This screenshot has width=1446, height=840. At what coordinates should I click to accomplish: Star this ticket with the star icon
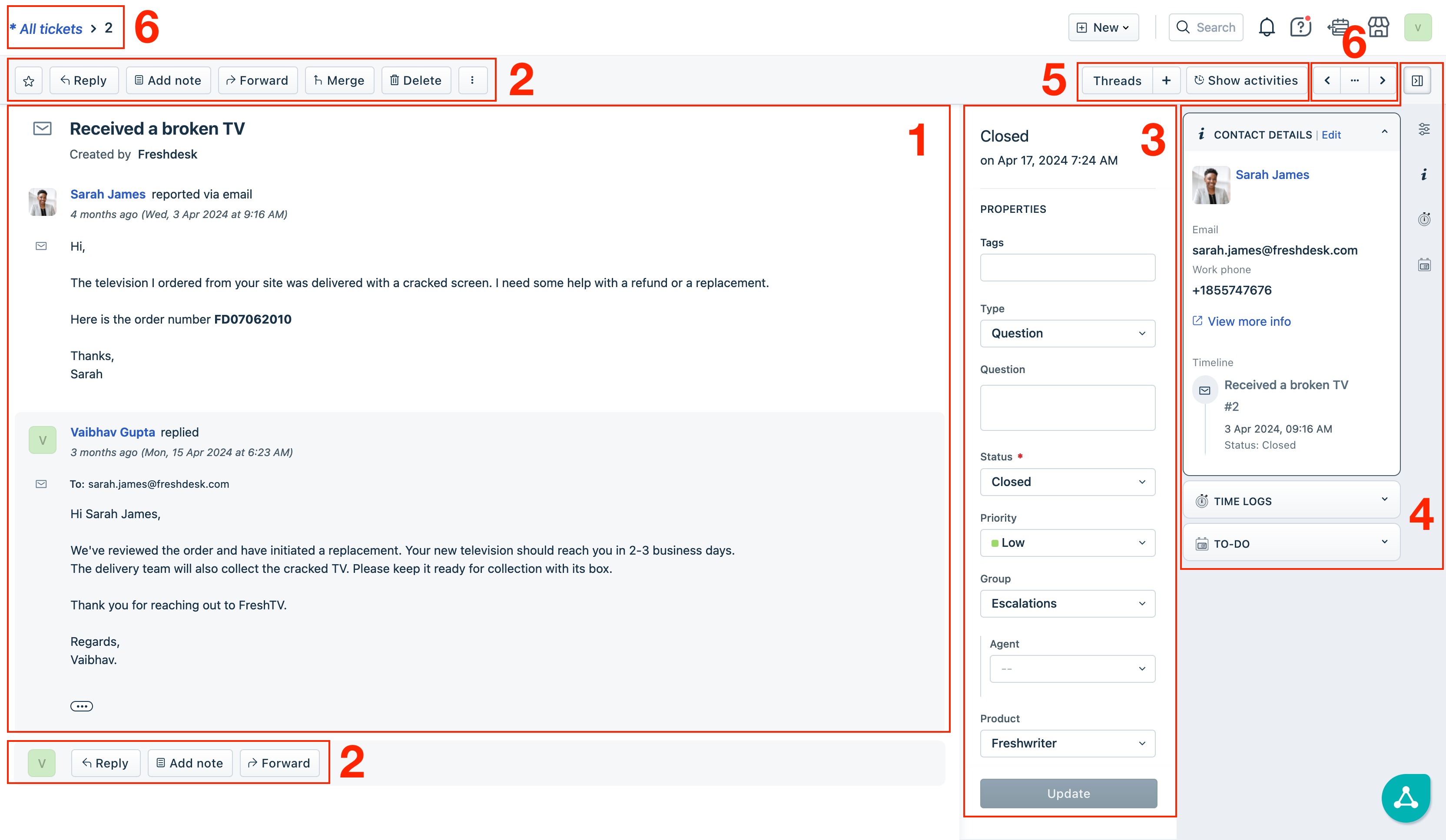click(x=29, y=81)
